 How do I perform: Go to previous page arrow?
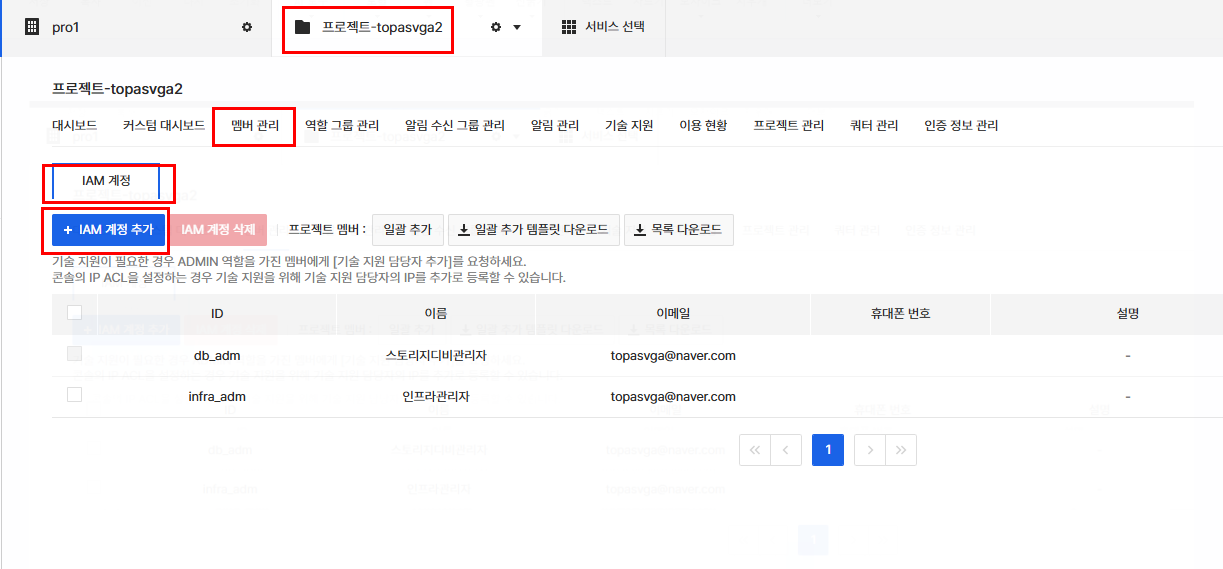786,450
